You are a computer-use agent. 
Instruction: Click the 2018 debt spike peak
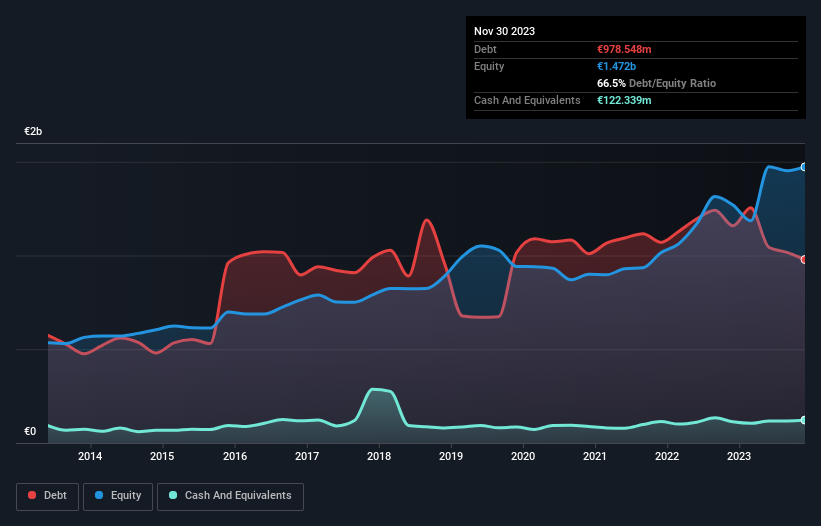click(427, 220)
